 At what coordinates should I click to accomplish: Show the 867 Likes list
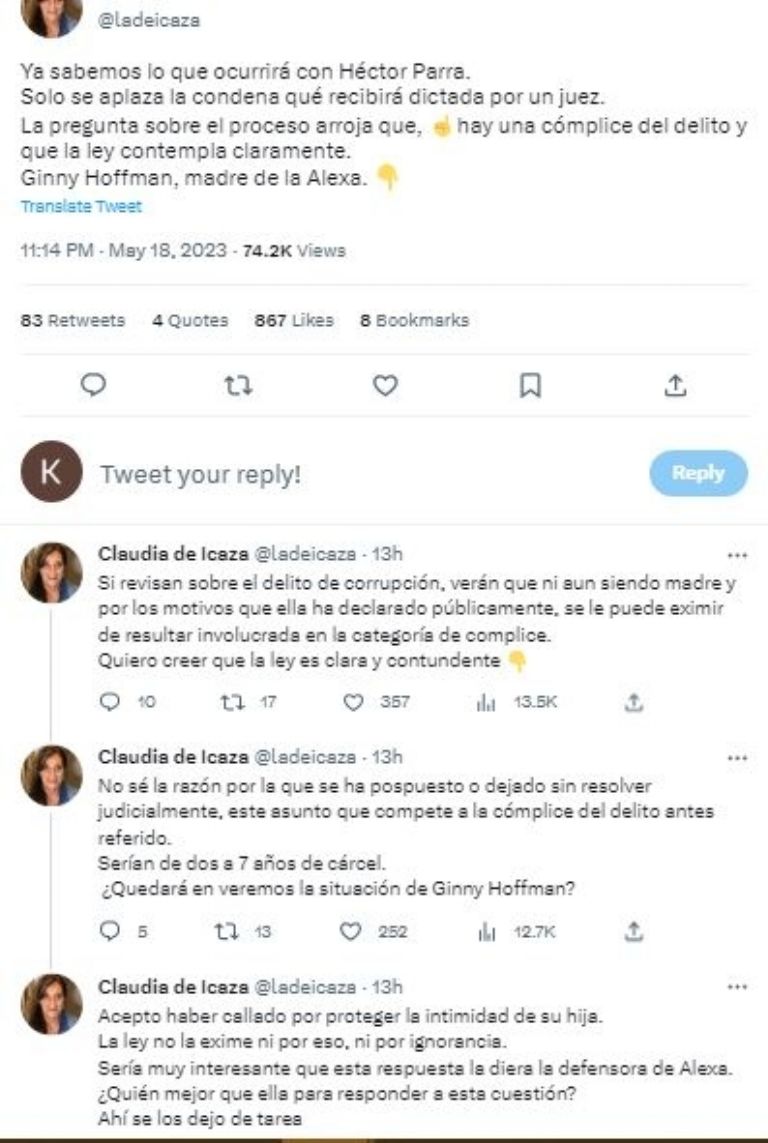pyautogui.click(x=293, y=321)
